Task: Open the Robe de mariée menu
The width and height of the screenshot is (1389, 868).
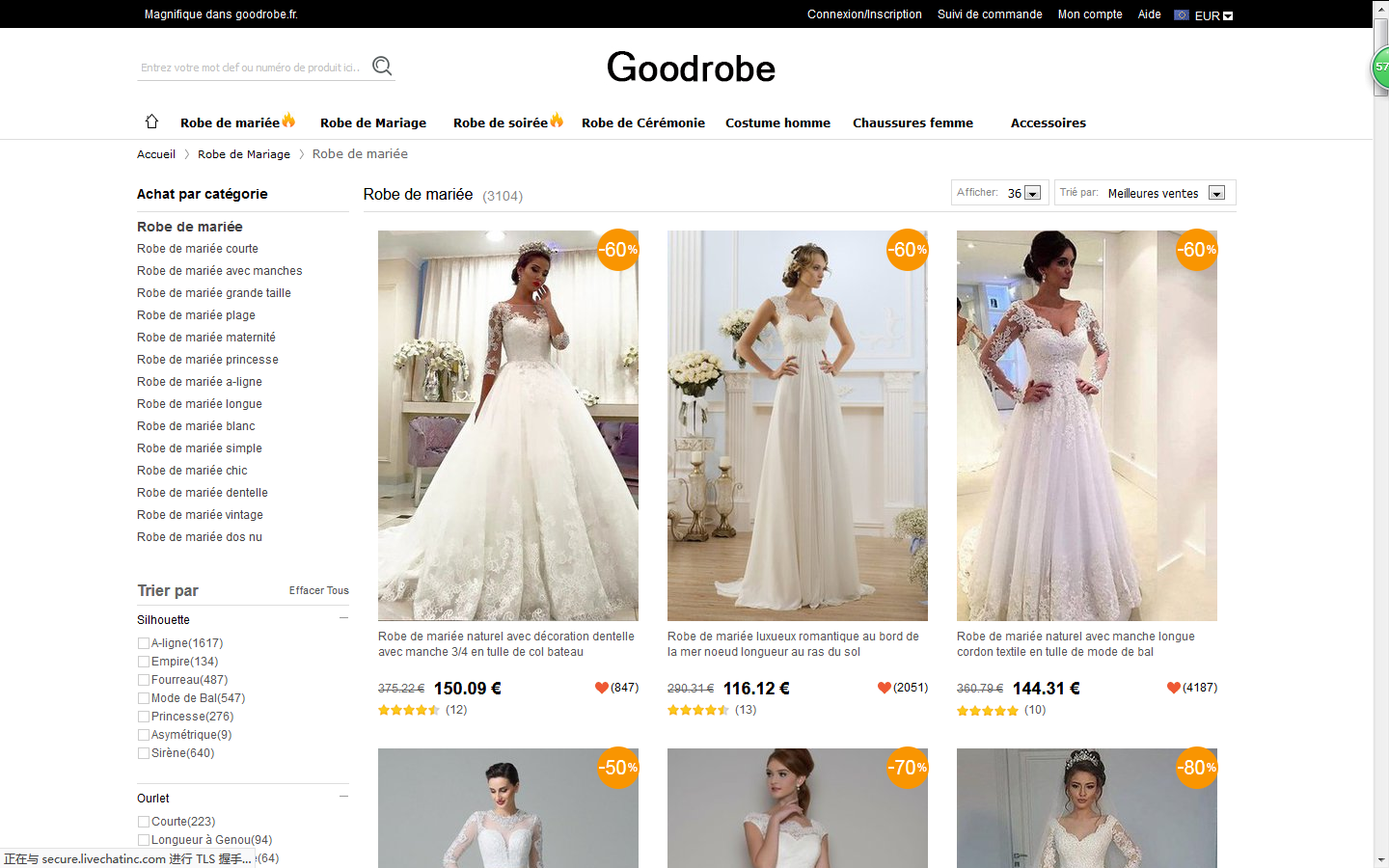Action: pos(230,122)
